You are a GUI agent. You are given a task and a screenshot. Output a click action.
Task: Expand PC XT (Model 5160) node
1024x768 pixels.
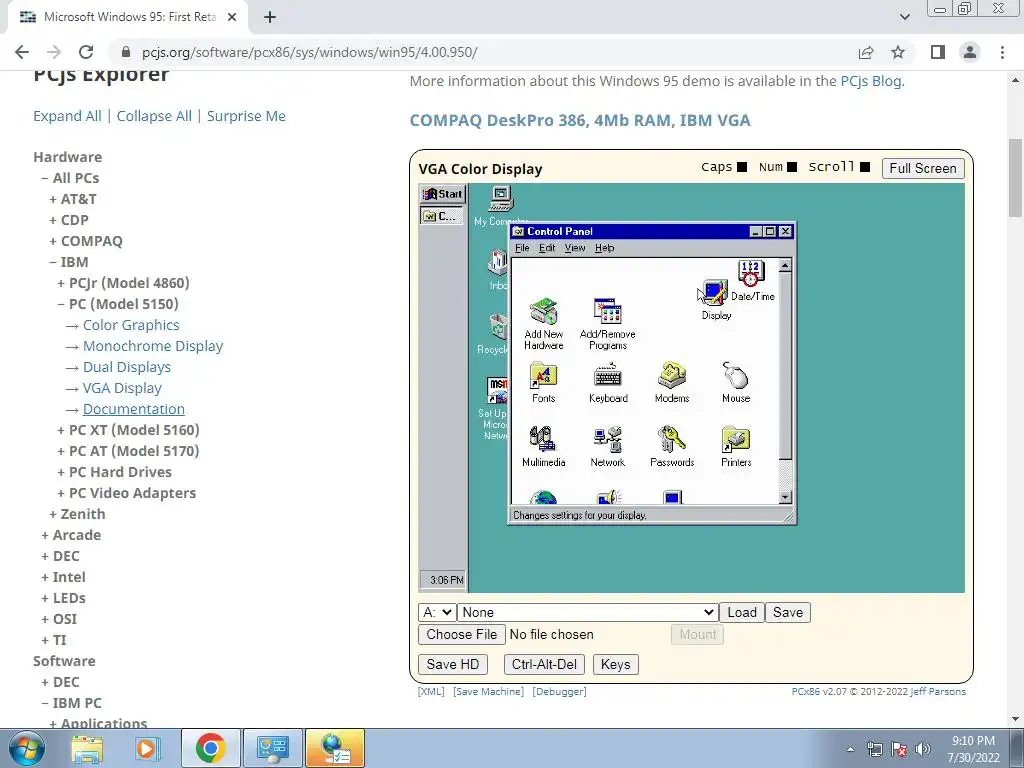(x=128, y=430)
